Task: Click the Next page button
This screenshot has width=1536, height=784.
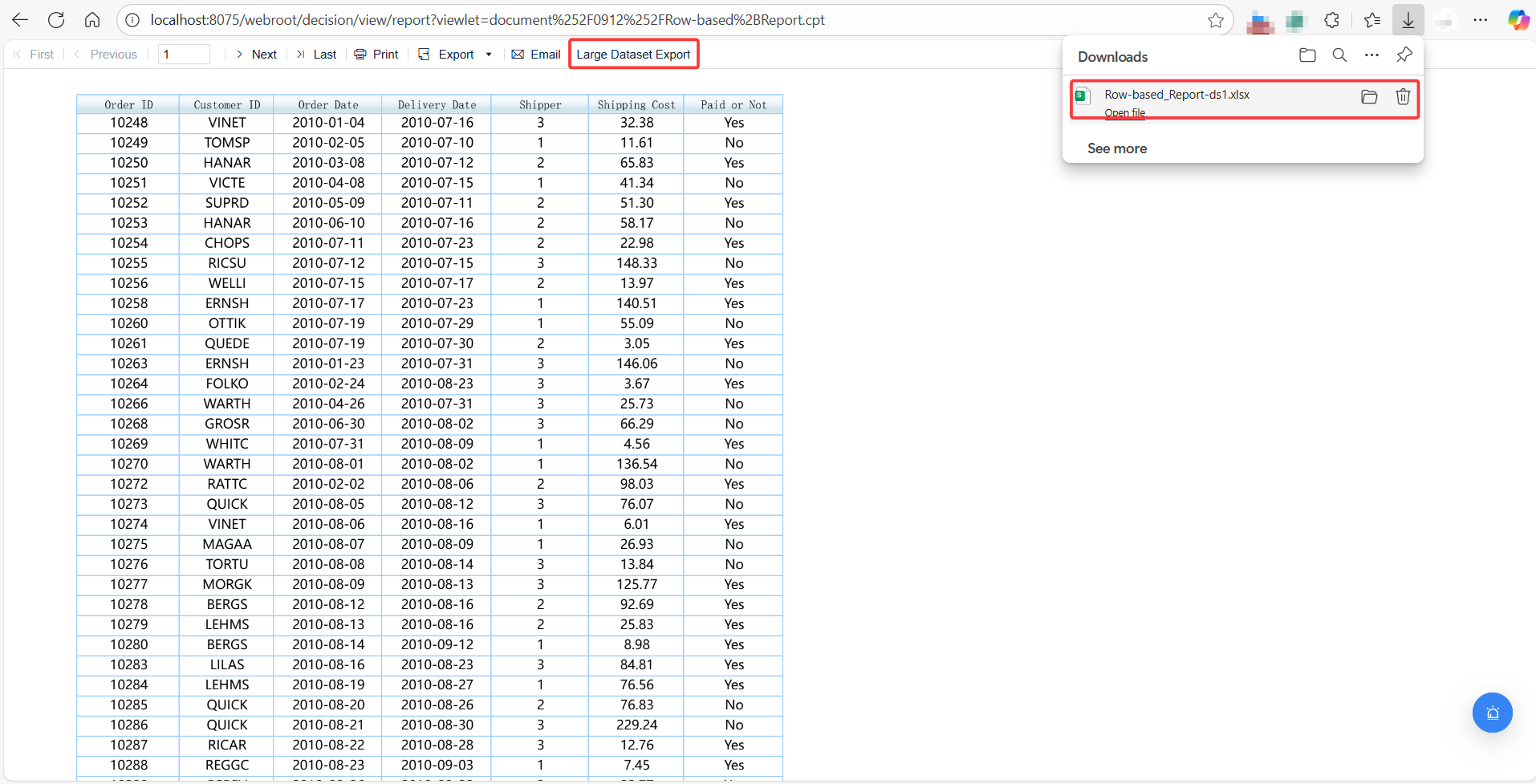Action: 256,55
